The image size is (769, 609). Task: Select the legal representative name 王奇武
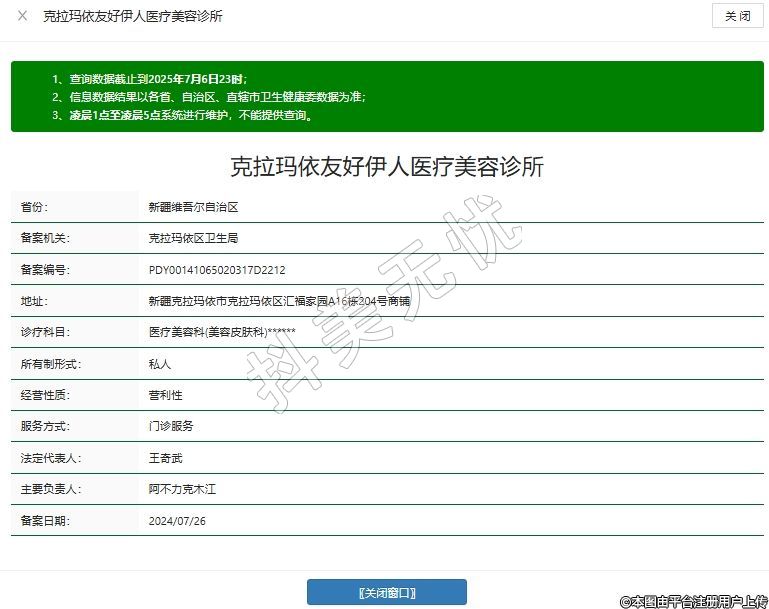165,458
